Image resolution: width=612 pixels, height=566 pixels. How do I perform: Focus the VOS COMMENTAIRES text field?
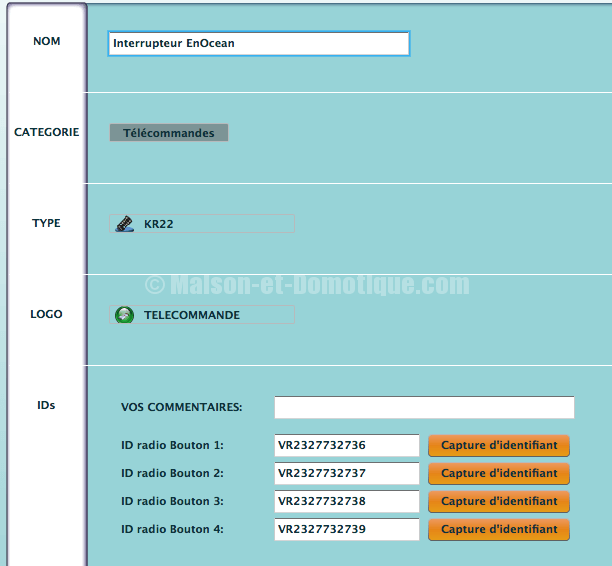point(424,407)
